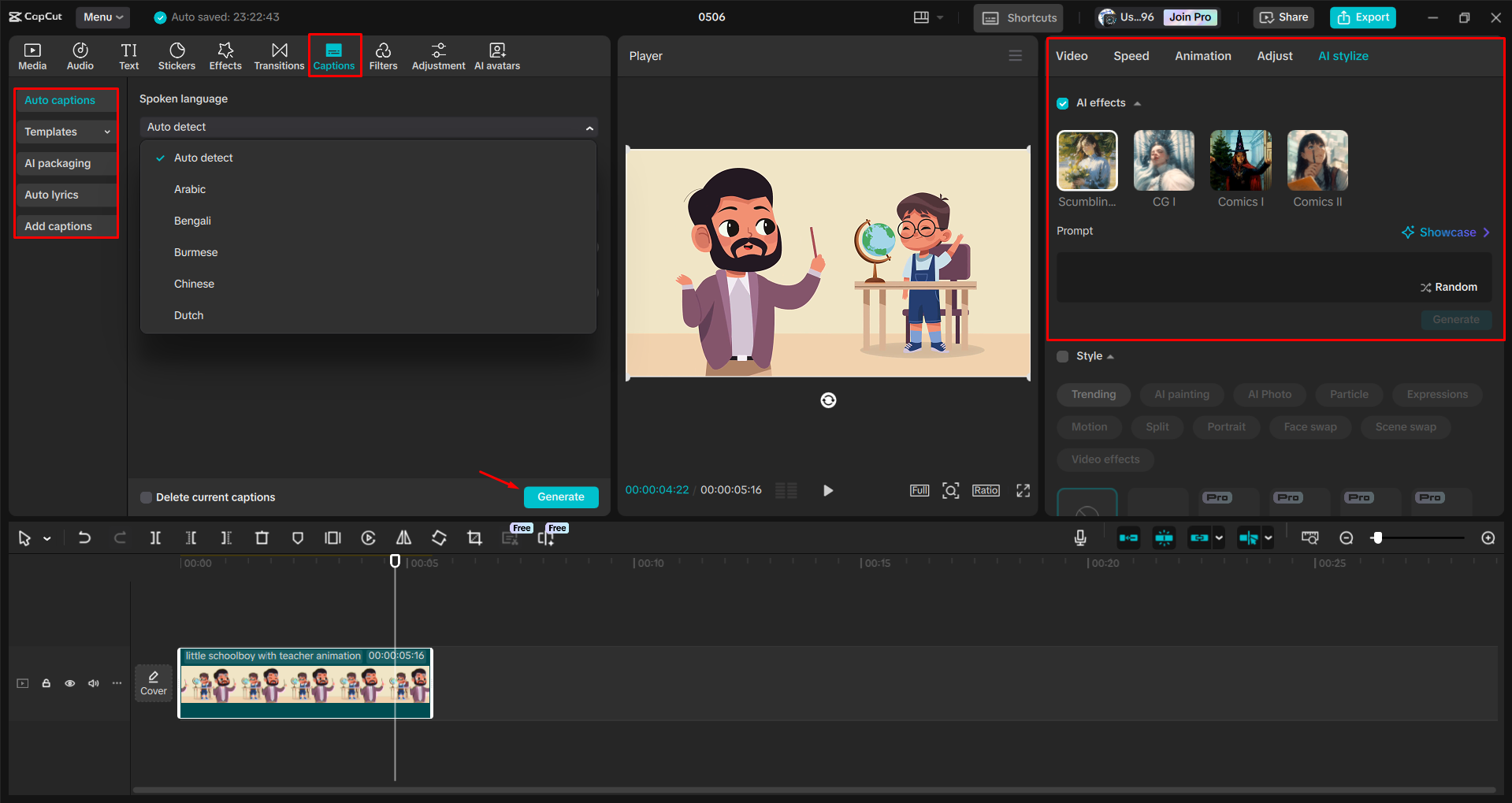Switch to the Filters panel
1512x803 pixels.
click(x=383, y=55)
